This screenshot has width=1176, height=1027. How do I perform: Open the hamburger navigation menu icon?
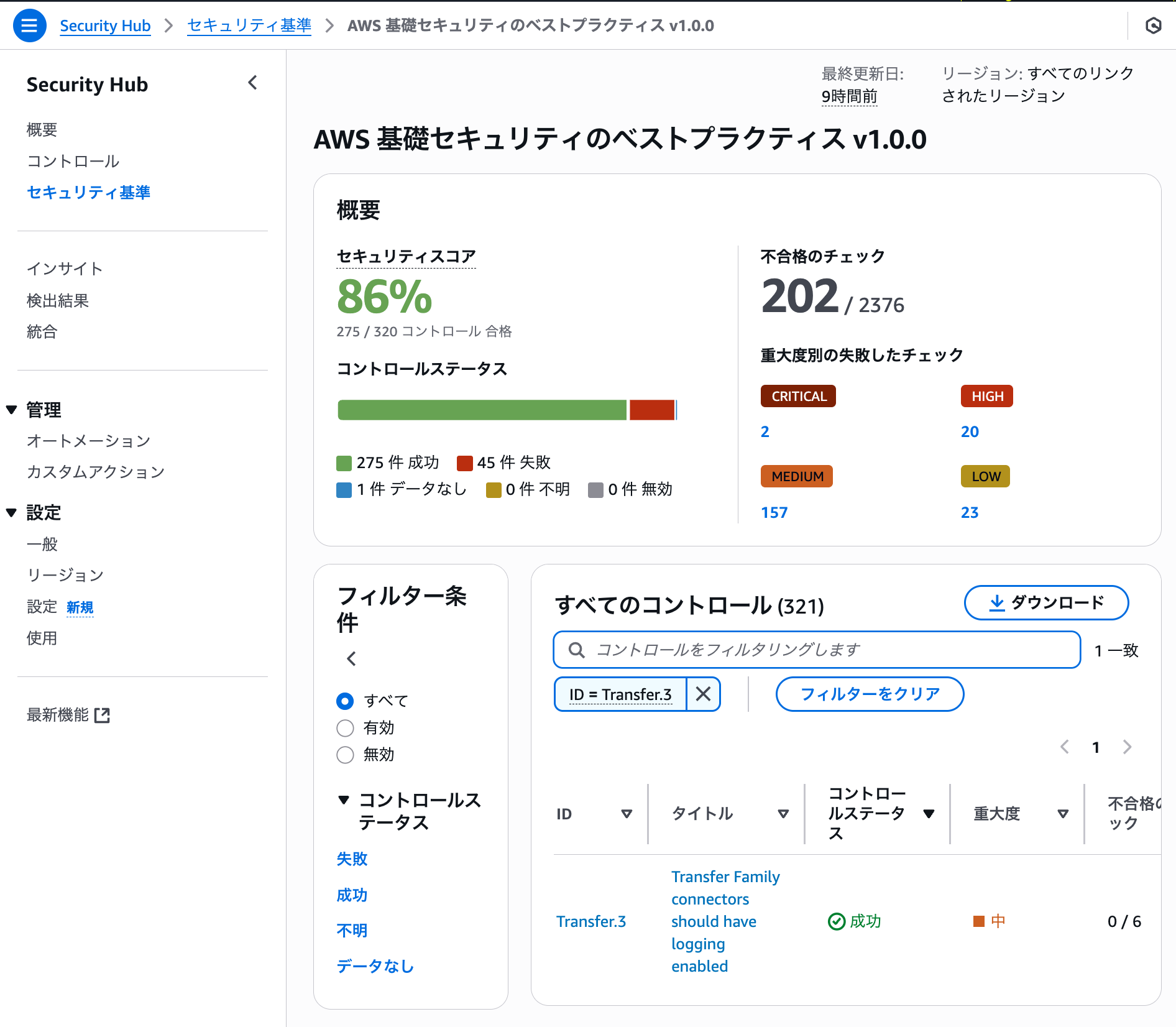pyautogui.click(x=29, y=25)
